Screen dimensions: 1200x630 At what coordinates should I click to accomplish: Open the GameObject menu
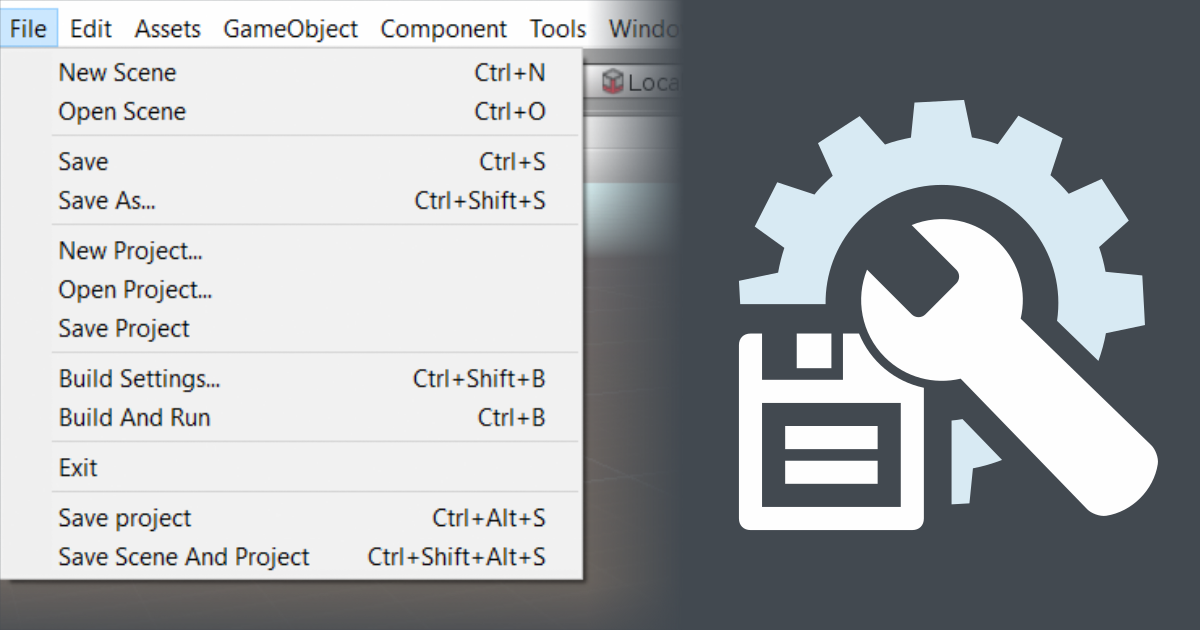[x=290, y=29]
